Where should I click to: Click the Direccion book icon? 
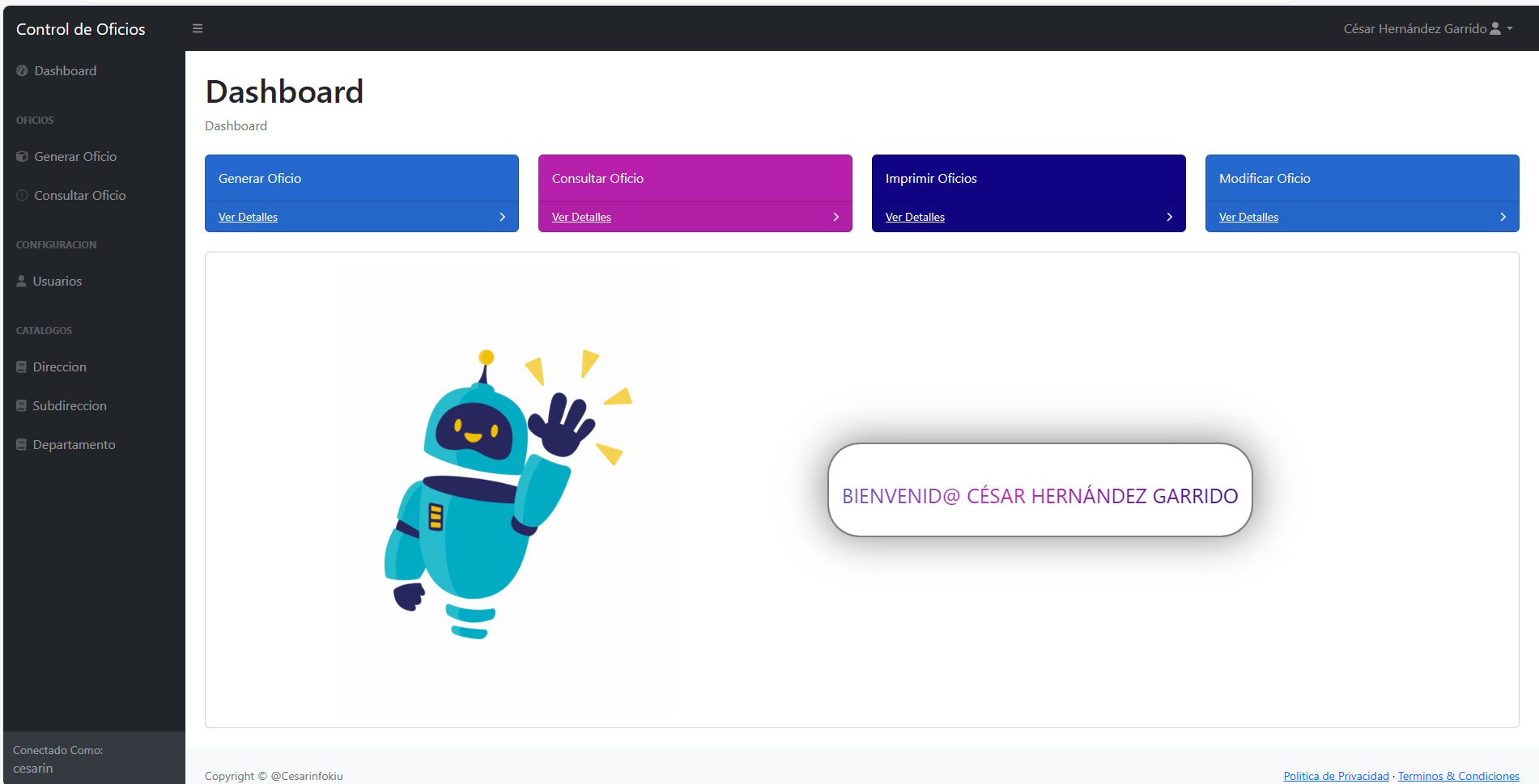pyautogui.click(x=22, y=367)
